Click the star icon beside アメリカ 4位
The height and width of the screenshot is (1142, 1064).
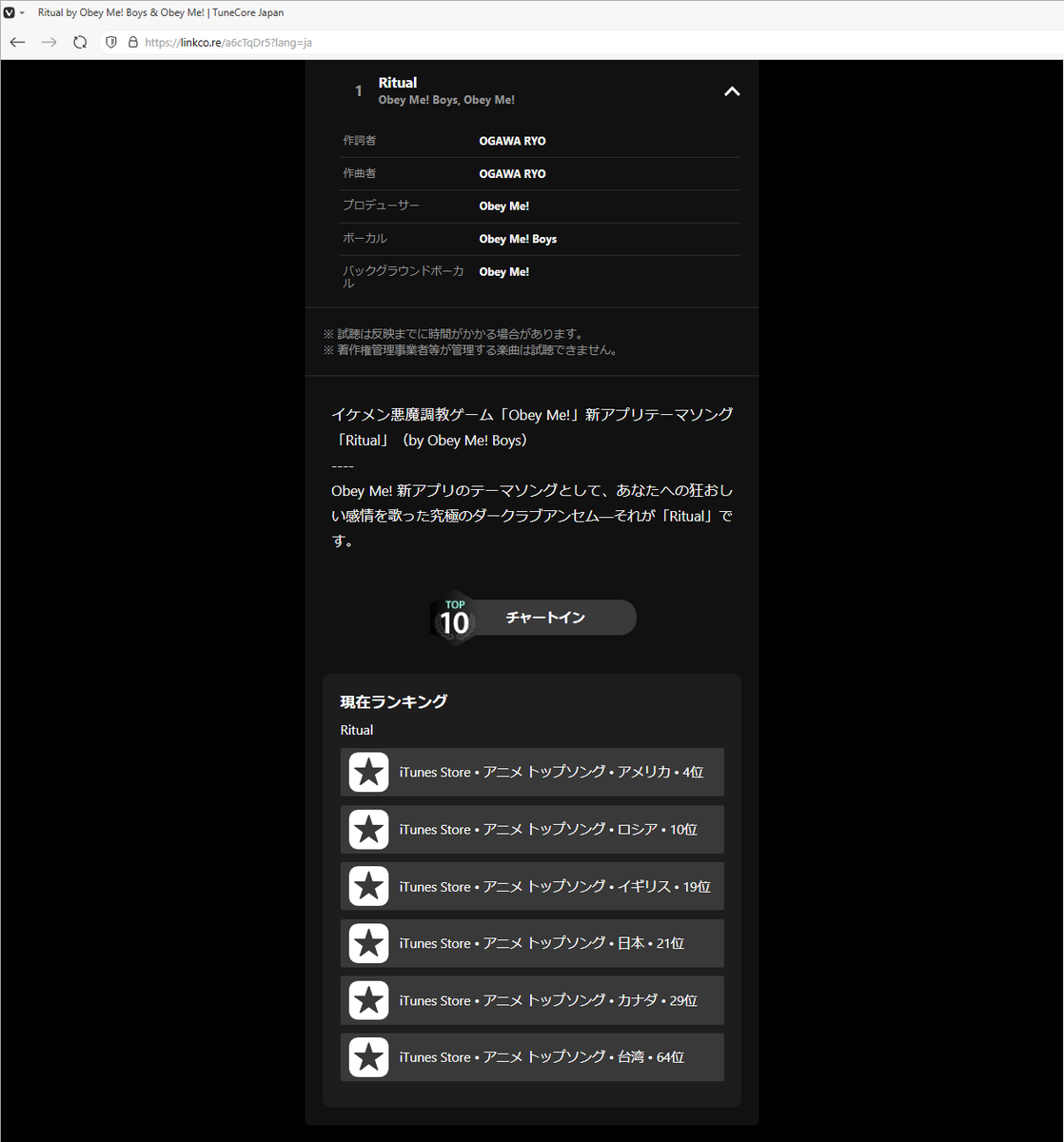[x=369, y=772]
